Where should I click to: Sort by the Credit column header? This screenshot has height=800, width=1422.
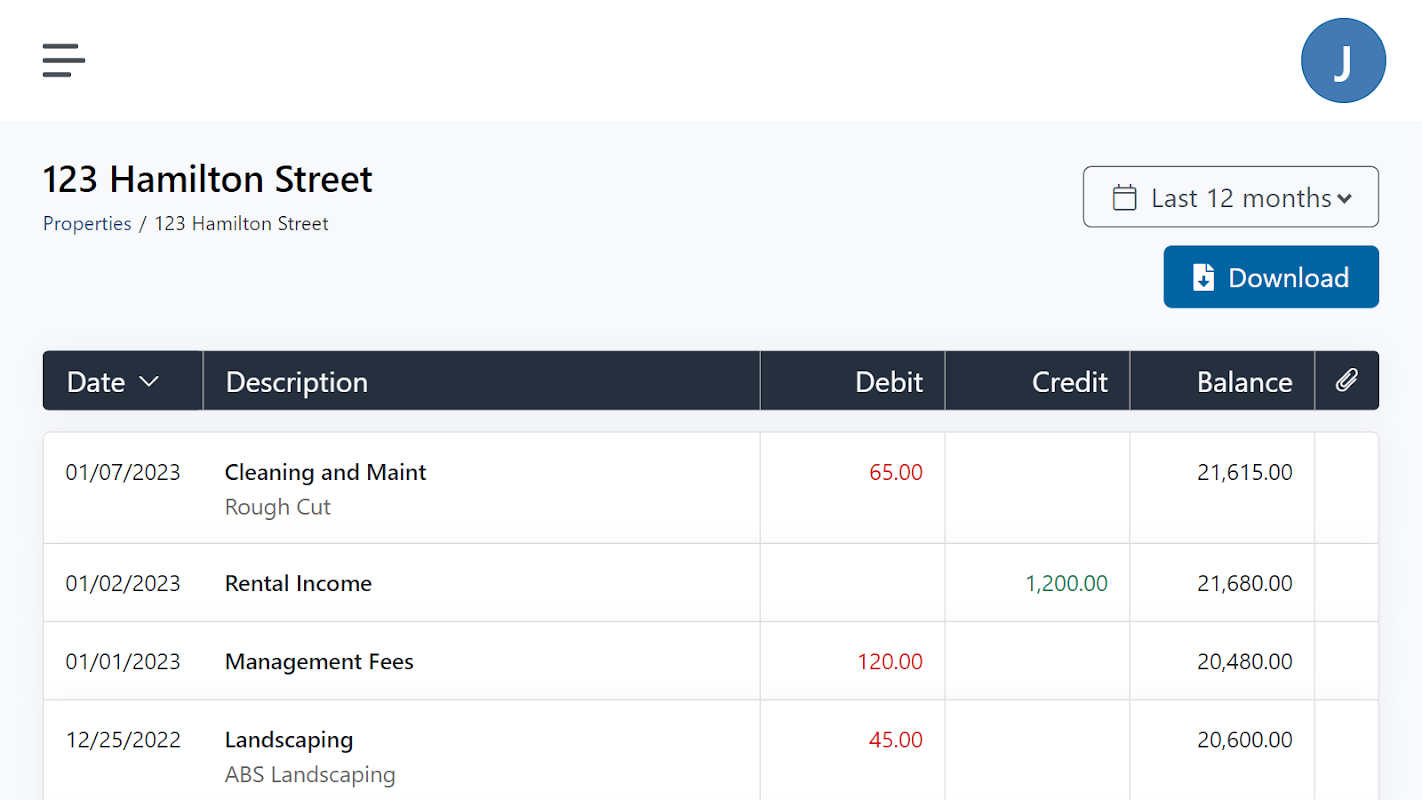coord(1069,382)
